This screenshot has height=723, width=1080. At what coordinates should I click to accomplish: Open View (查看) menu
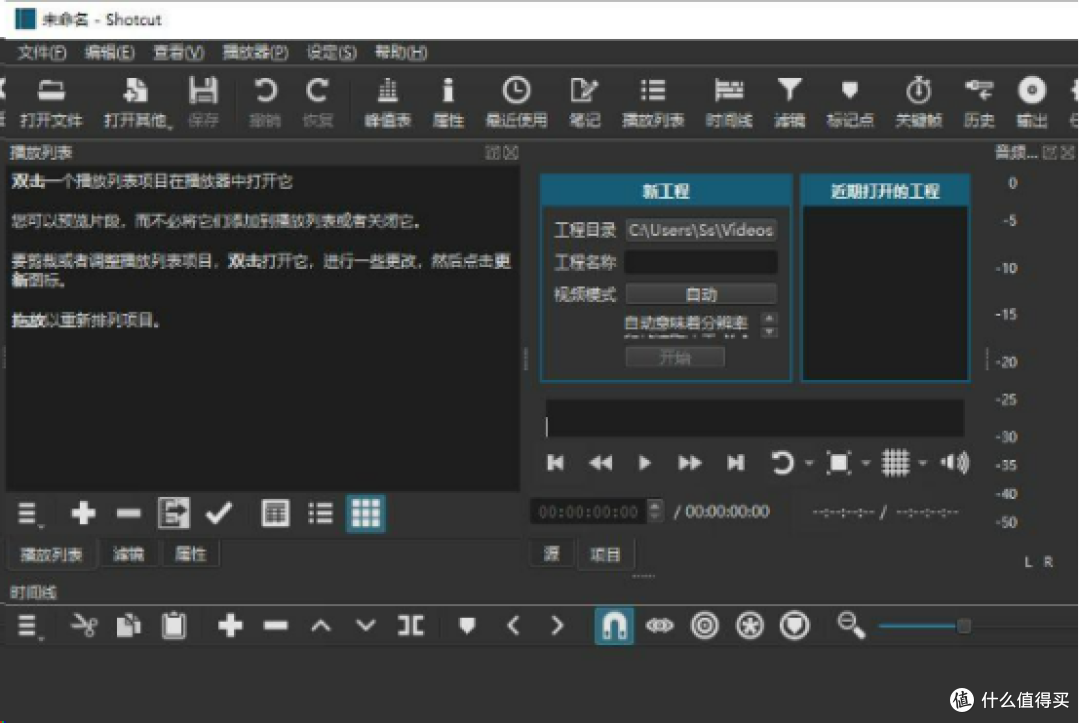click(x=178, y=52)
